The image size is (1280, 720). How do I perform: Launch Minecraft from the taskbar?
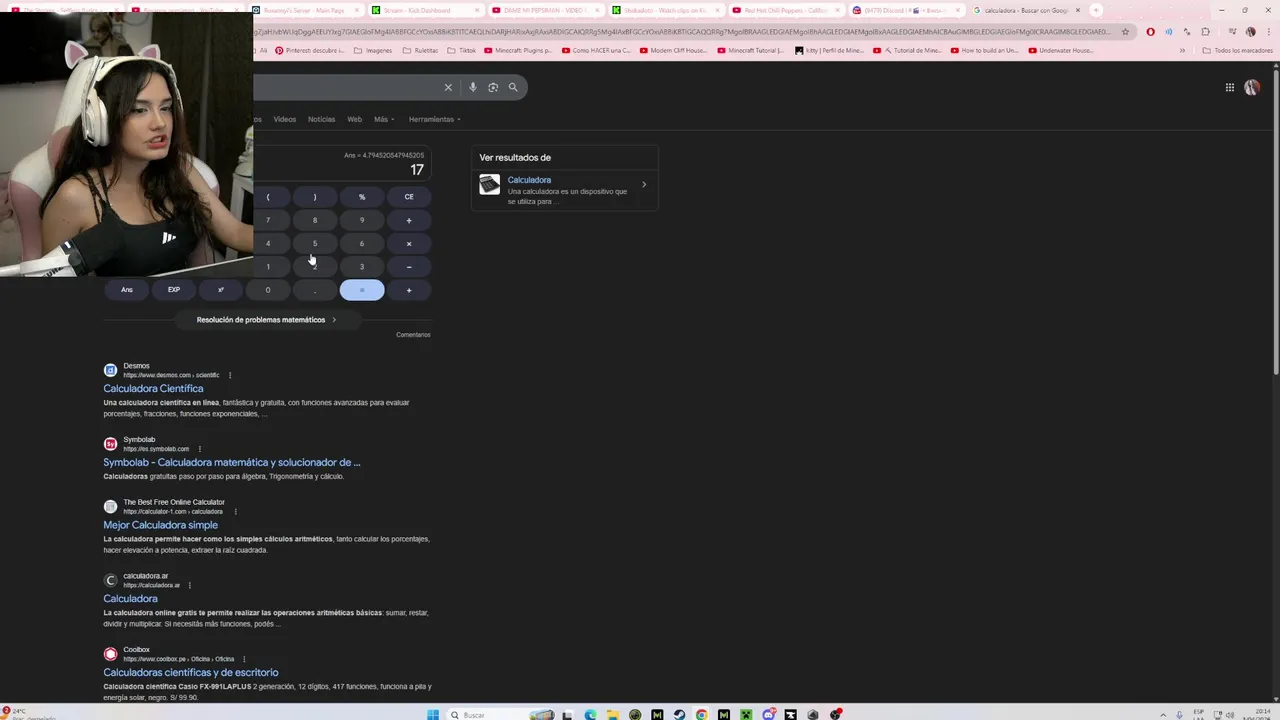coord(746,714)
